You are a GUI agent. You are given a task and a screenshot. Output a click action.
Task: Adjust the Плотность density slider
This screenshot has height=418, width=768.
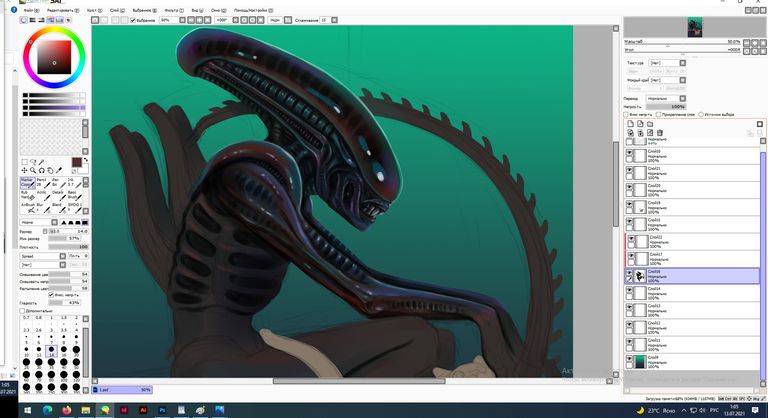click(69, 247)
